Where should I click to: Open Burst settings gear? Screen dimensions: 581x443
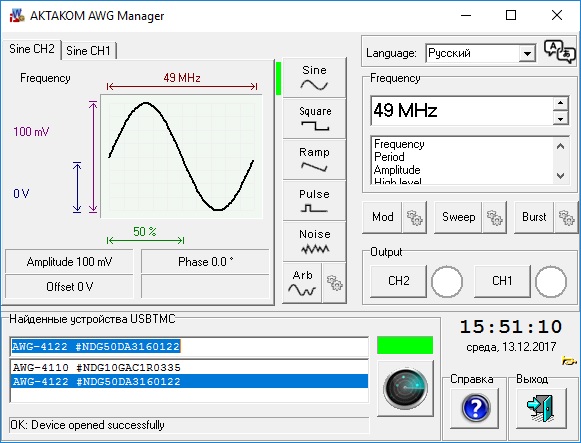point(566,217)
